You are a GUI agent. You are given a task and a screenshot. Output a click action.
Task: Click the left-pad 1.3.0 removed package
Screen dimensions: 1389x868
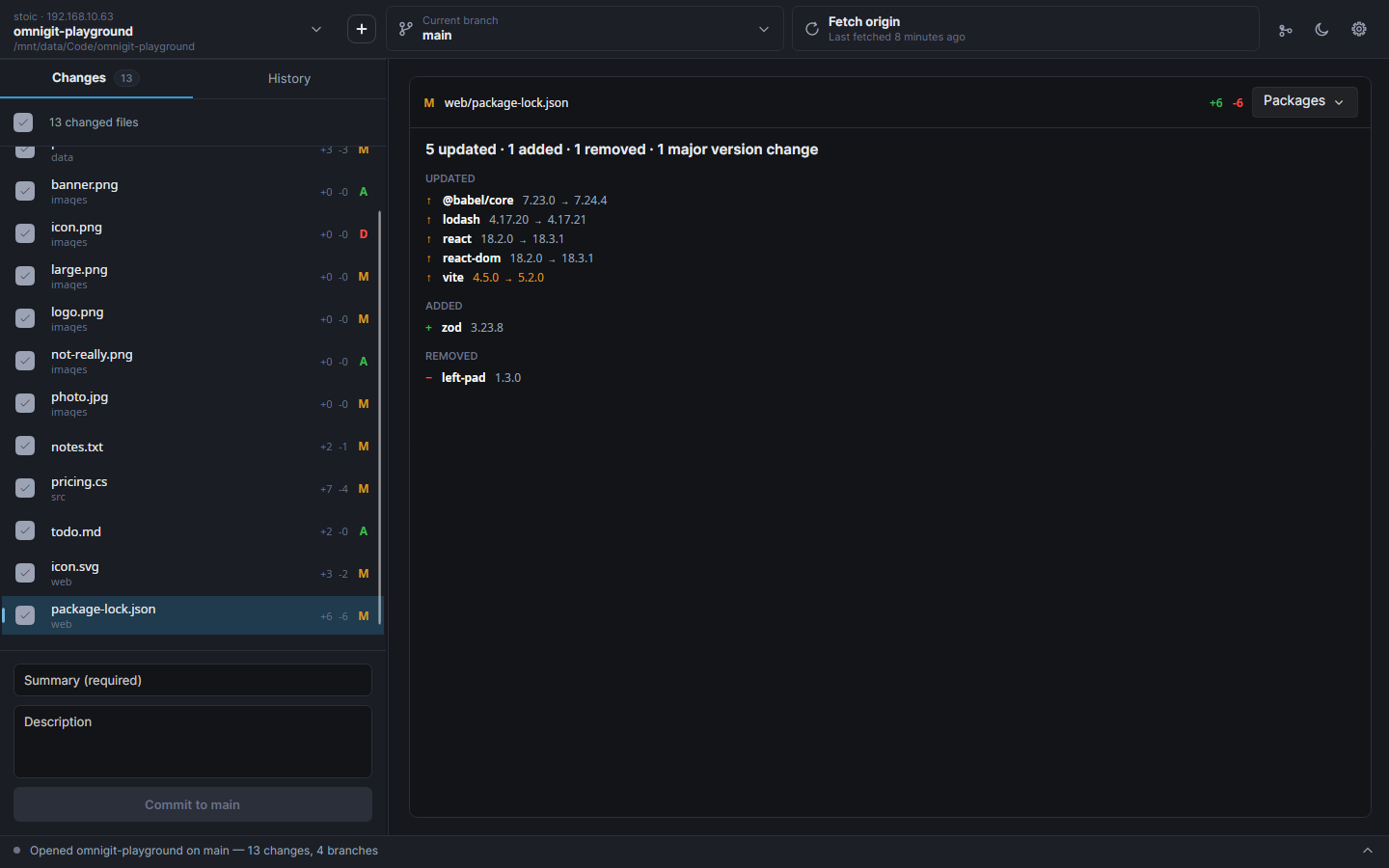click(474, 378)
